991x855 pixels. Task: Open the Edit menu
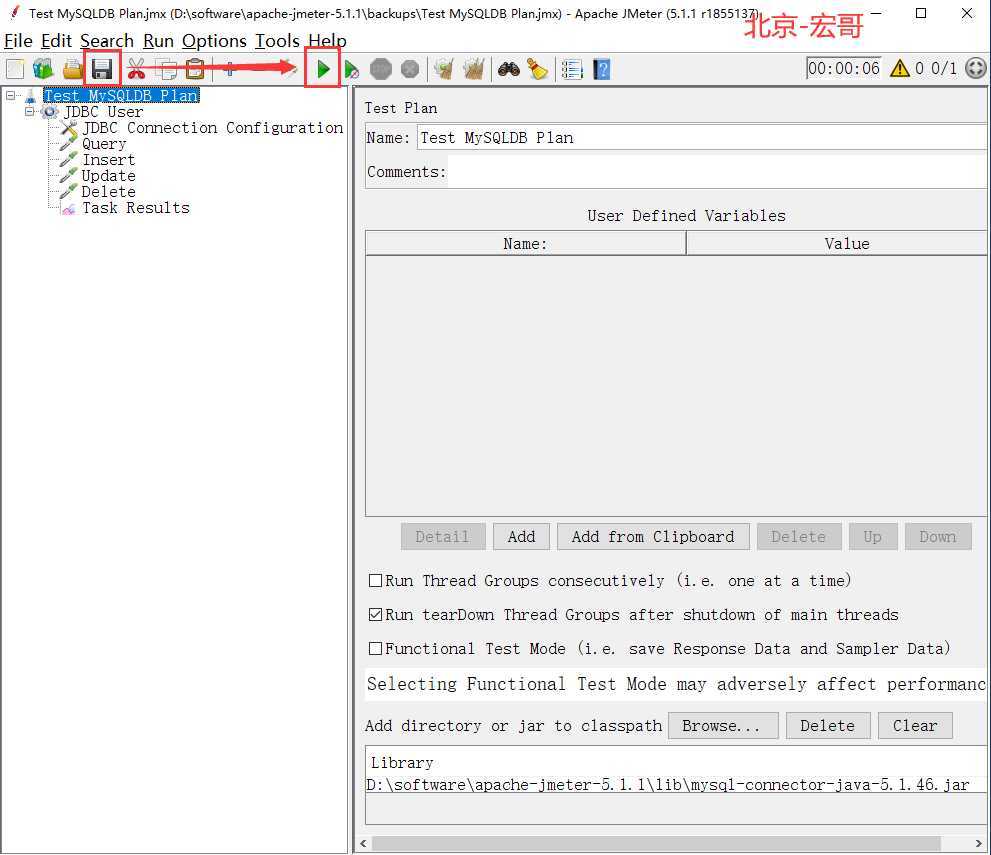[56, 41]
